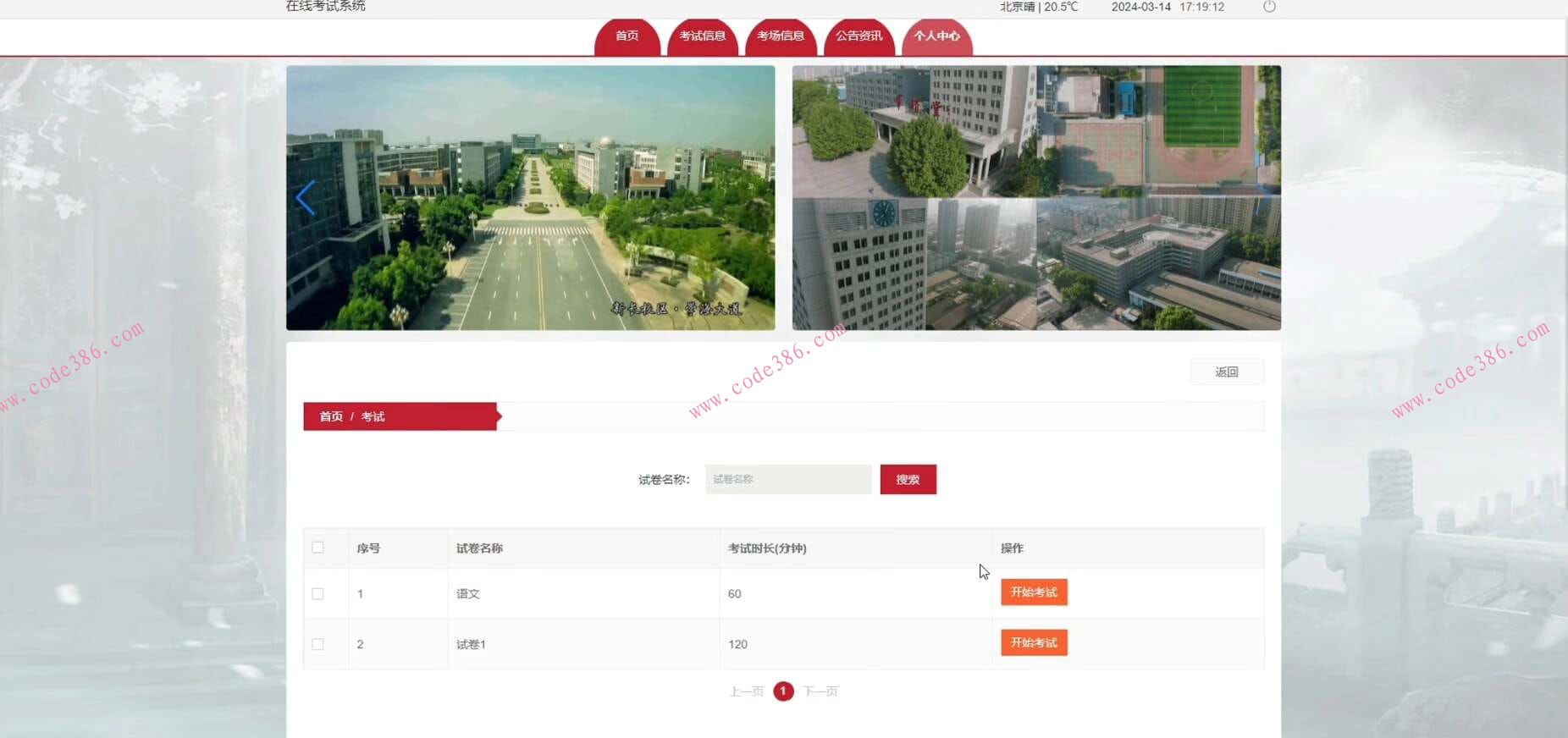Open the 个人中心 navigation tab
Screen dimensions: 1568x738
coord(936,36)
